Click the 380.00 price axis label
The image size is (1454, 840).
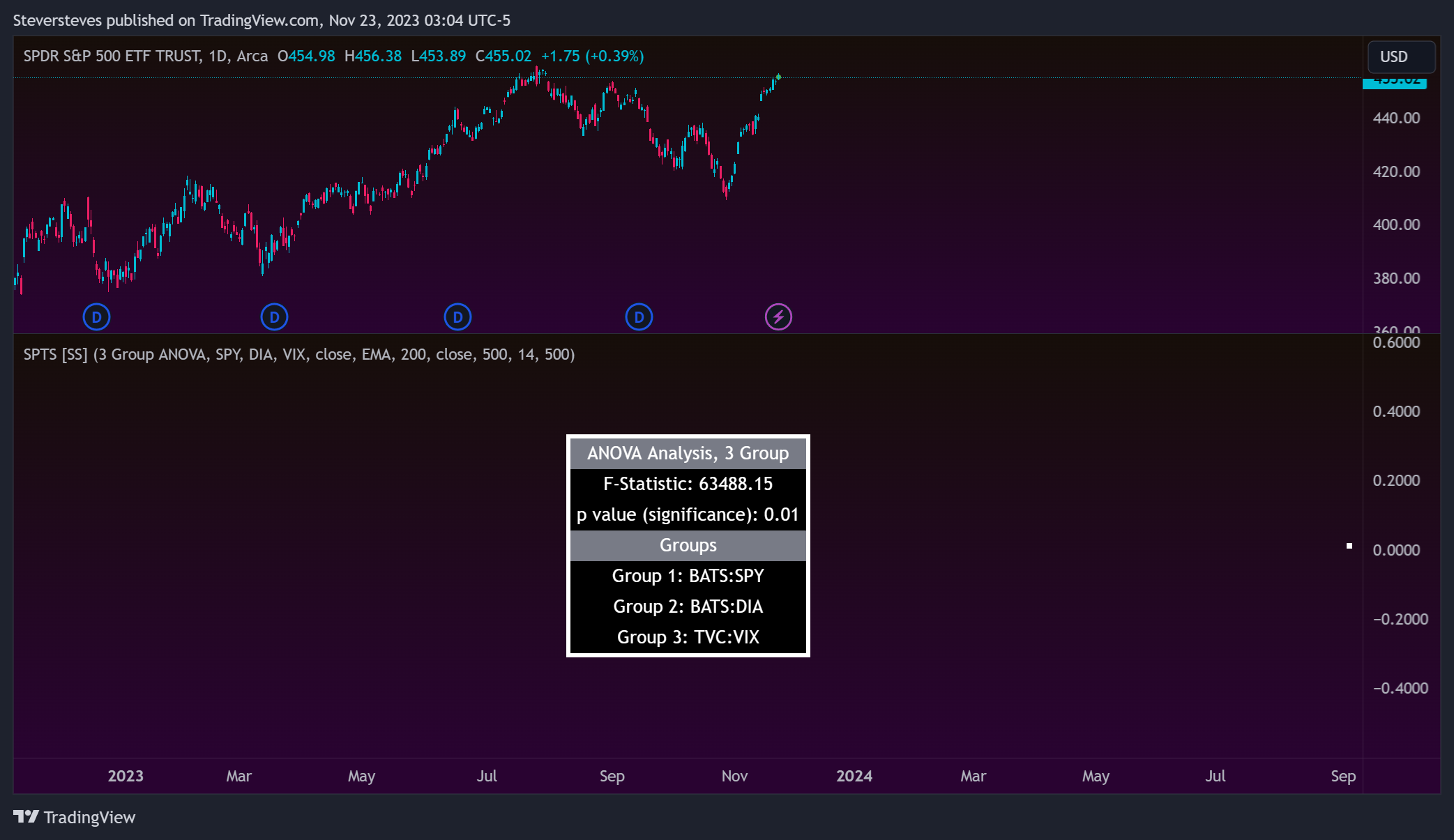(1396, 278)
